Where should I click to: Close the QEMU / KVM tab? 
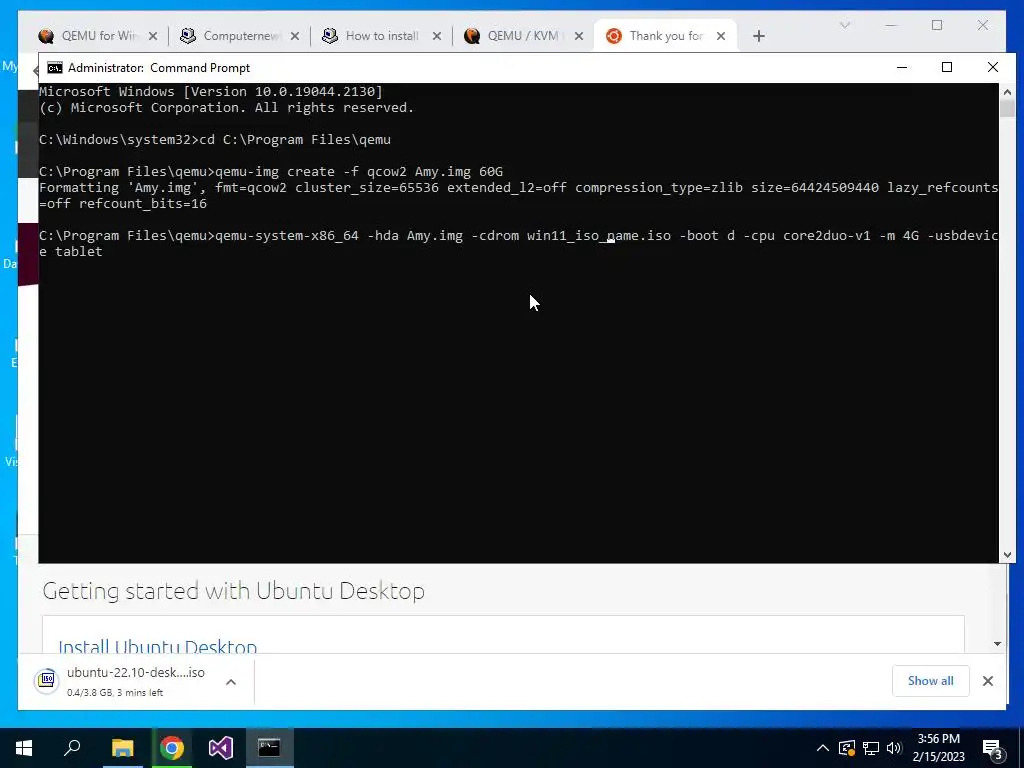click(579, 36)
